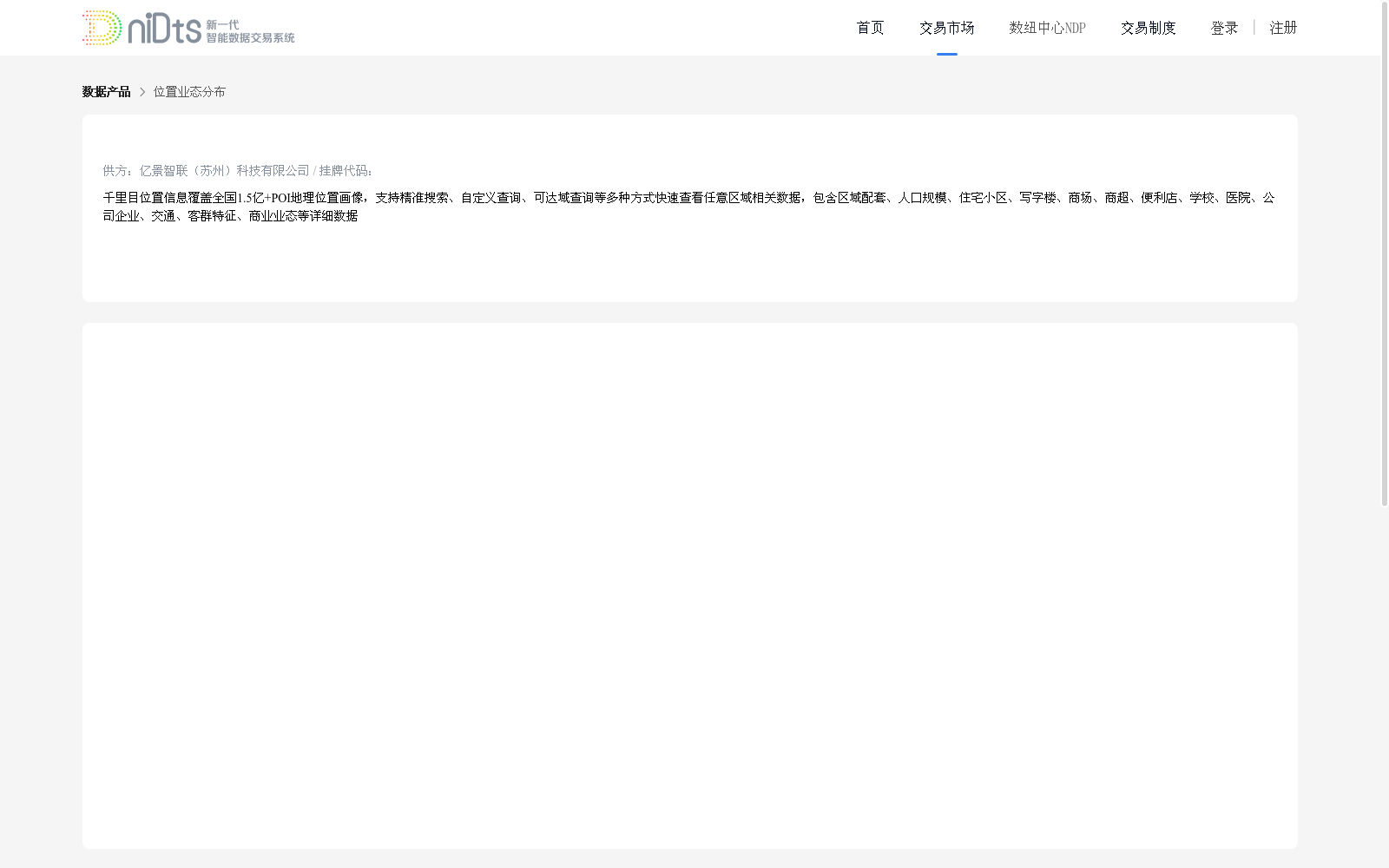Click 位置业态分布 breadcrumb text
The height and width of the screenshot is (868, 1389).
pos(189,92)
